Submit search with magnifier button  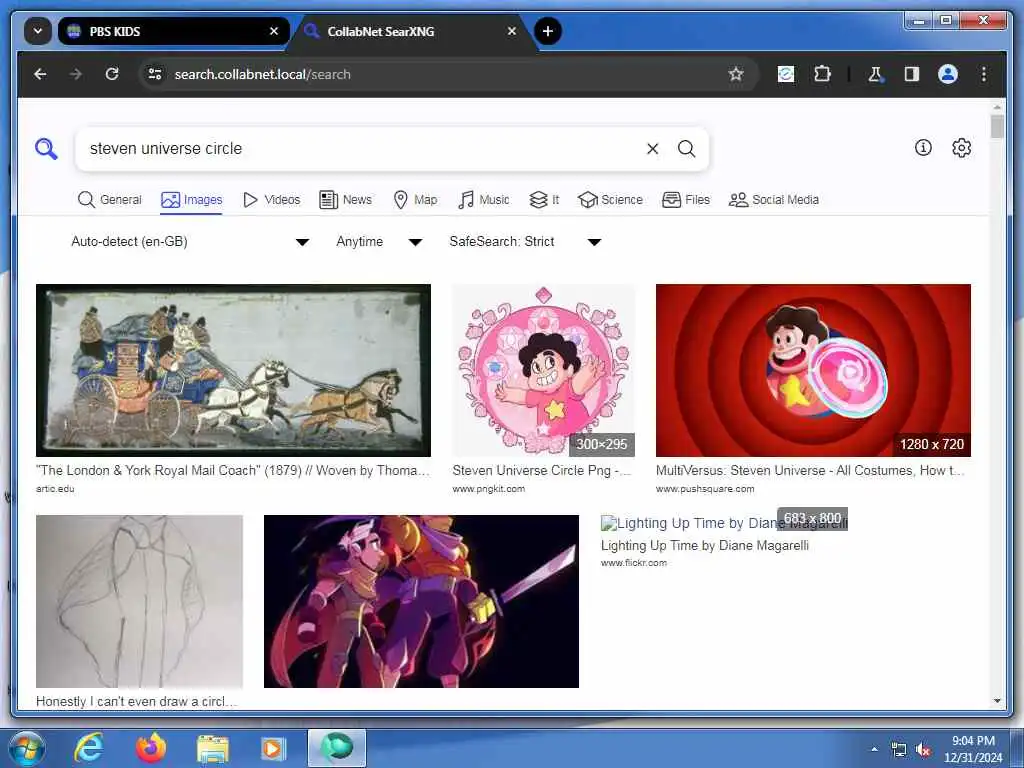coord(686,149)
